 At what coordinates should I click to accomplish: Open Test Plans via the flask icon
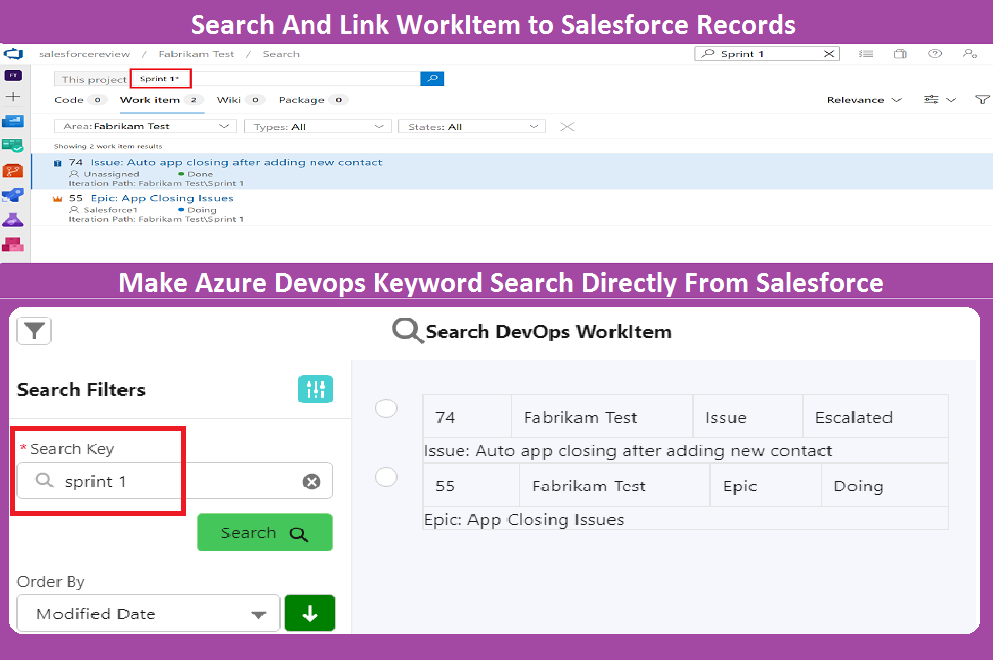[13, 220]
